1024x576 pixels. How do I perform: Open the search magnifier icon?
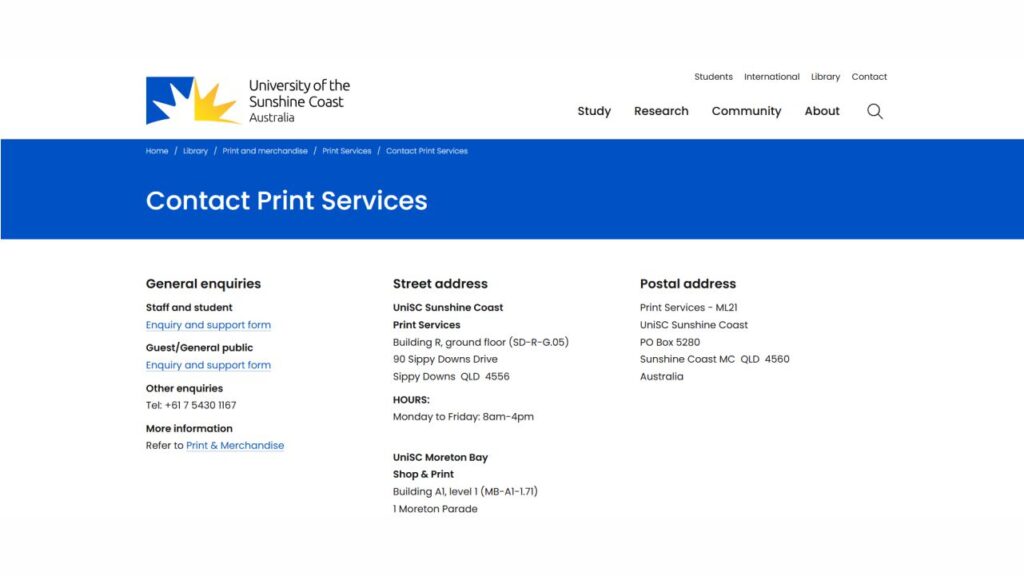pos(874,111)
